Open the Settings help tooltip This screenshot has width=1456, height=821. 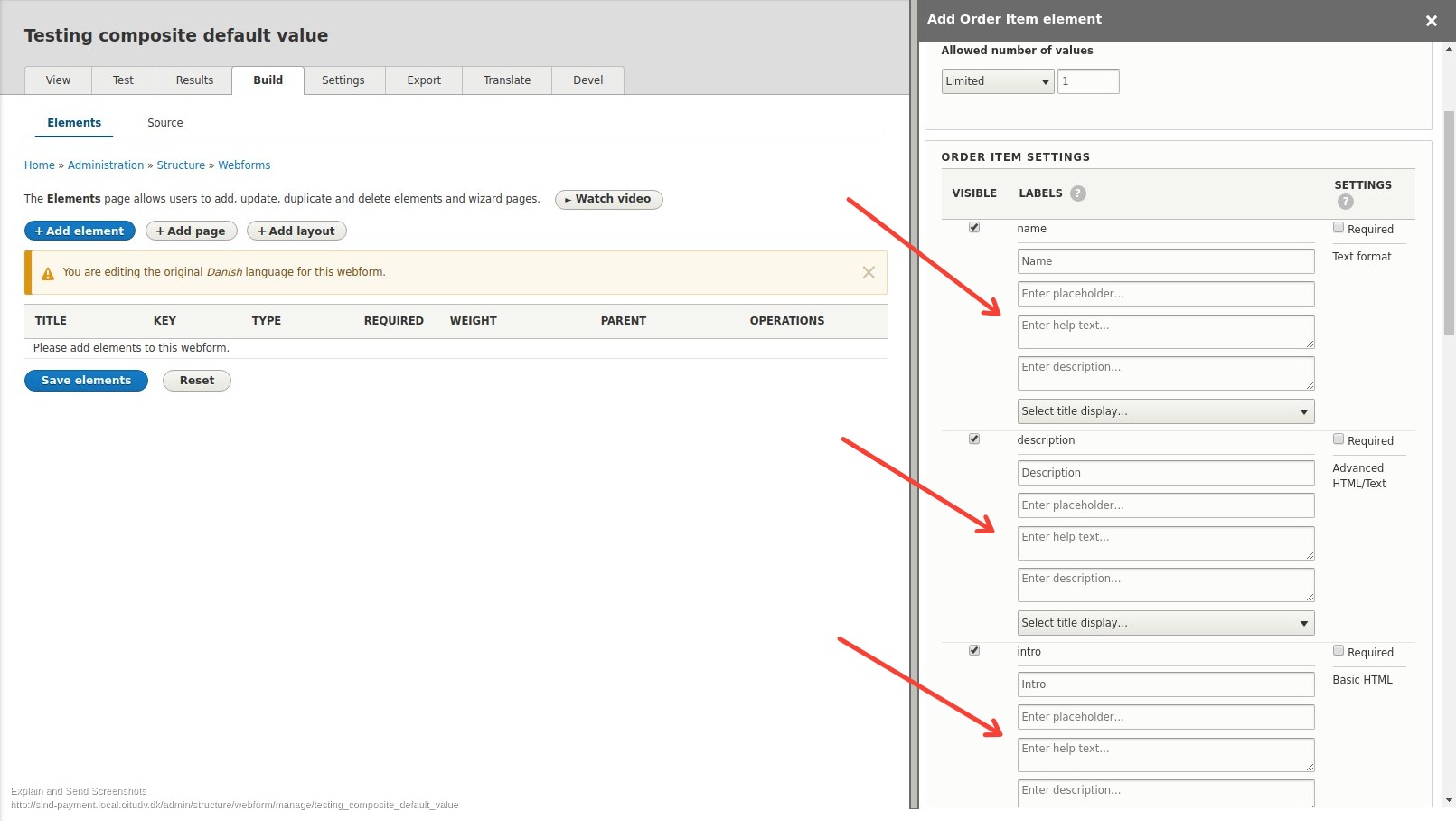point(1345,201)
